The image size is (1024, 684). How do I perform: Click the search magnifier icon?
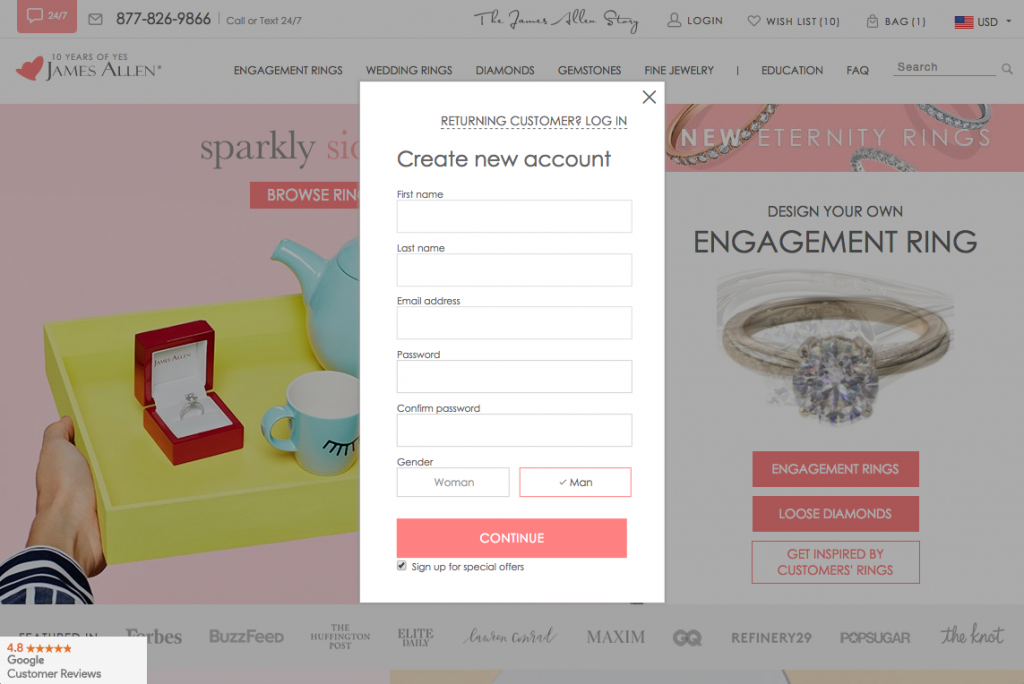[x=1007, y=69]
